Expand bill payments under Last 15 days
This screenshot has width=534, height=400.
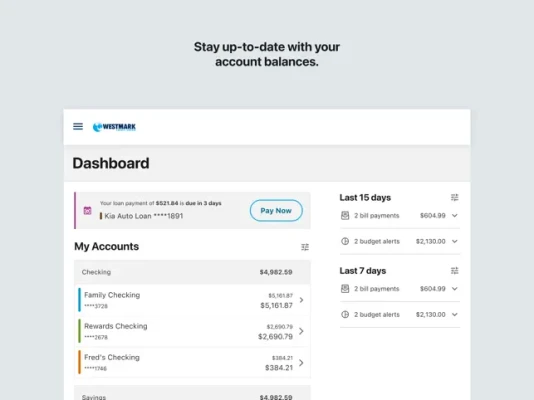click(x=455, y=215)
